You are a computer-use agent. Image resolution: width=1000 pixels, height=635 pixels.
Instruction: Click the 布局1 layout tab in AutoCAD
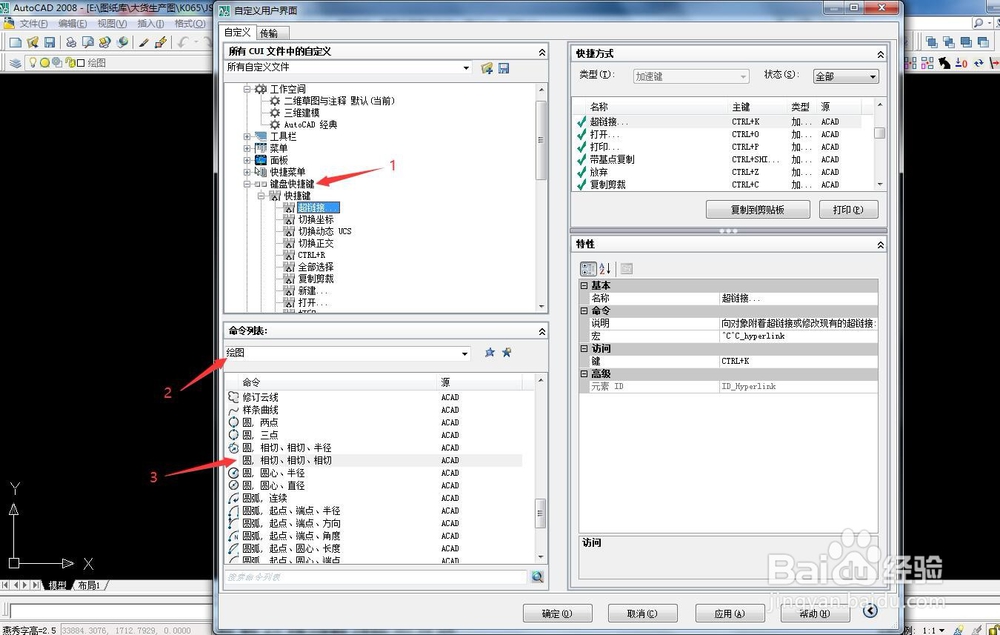tap(90, 585)
